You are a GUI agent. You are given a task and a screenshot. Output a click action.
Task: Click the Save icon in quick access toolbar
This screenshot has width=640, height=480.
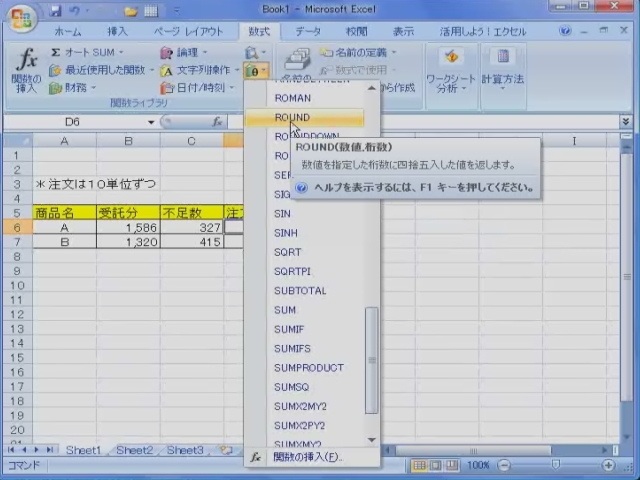click(x=55, y=11)
